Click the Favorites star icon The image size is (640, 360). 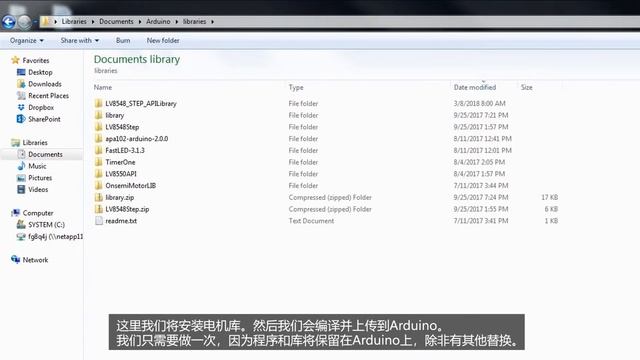tap(16, 60)
